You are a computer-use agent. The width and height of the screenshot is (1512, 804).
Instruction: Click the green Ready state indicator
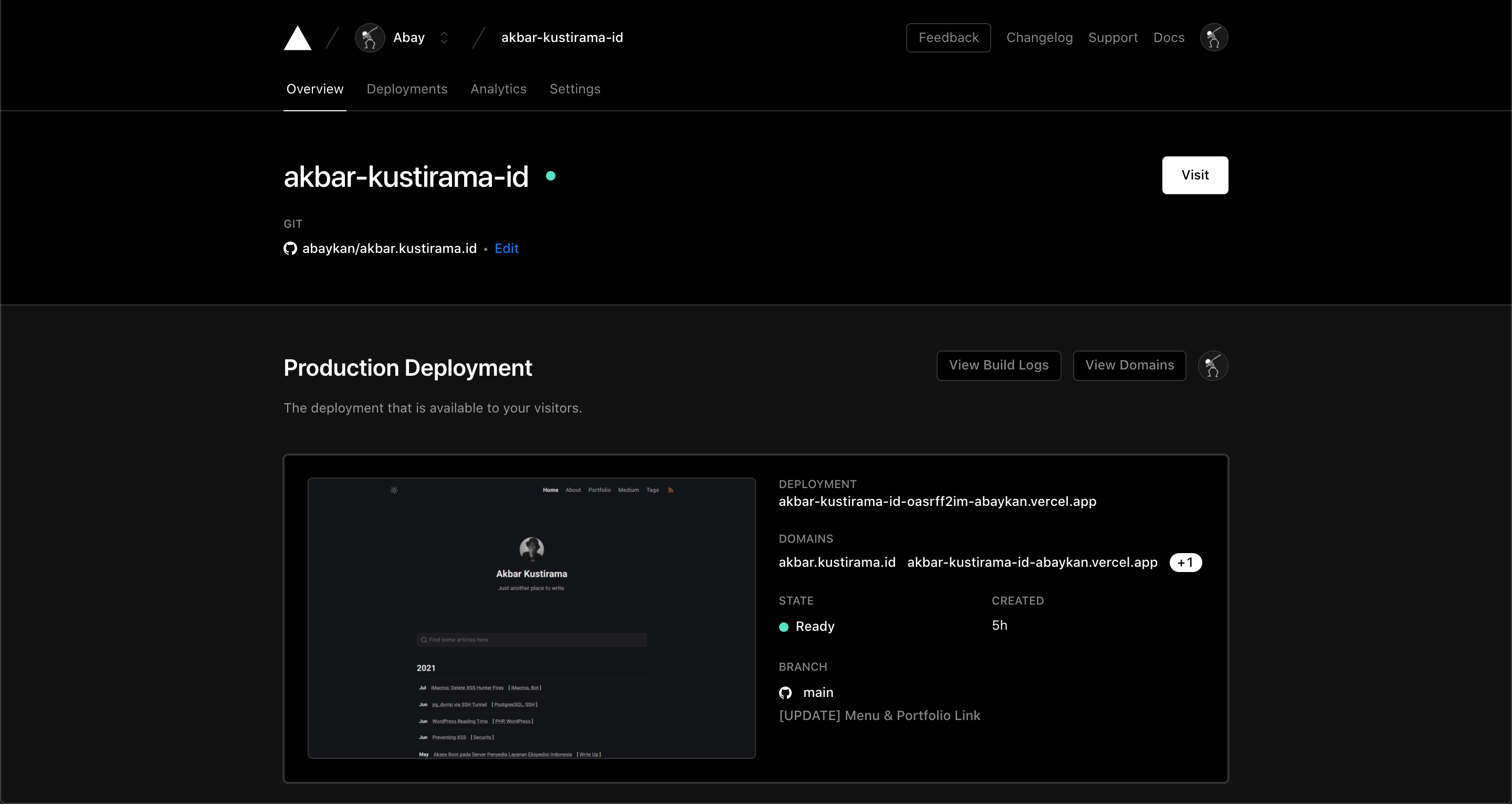tap(784, 627)
